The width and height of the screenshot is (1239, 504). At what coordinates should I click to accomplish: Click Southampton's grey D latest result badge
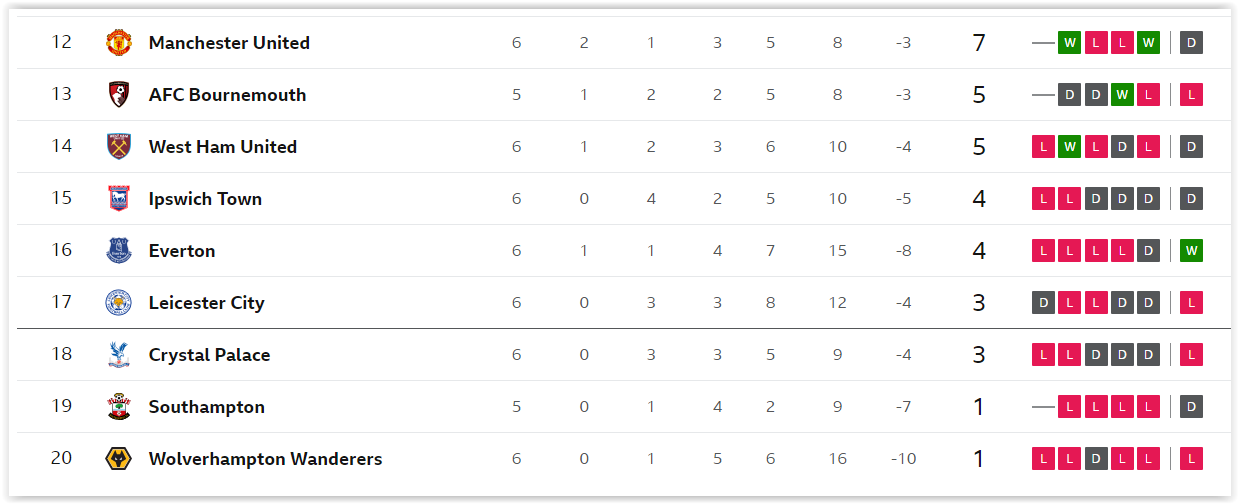point(1191,407)
